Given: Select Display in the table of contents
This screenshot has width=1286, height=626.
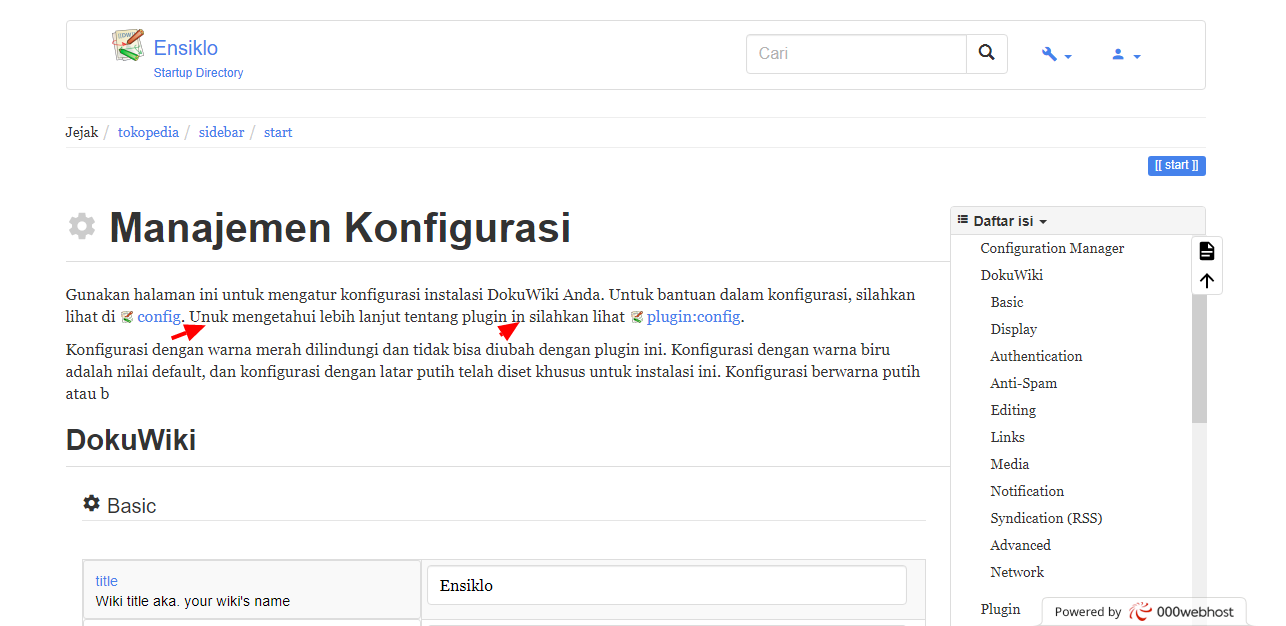Looking at the screenshot, I should (x=1013, y=328).
